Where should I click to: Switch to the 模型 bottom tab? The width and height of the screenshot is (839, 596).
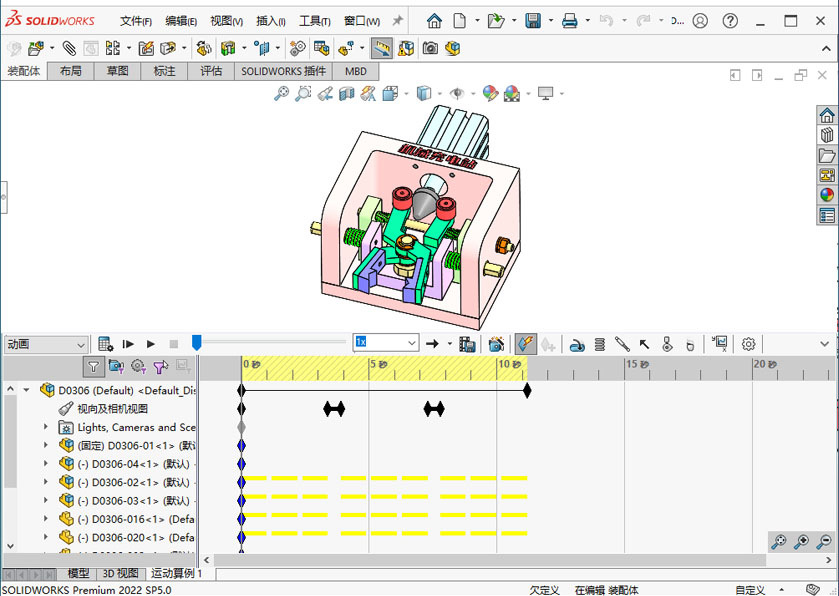point(78,574)
